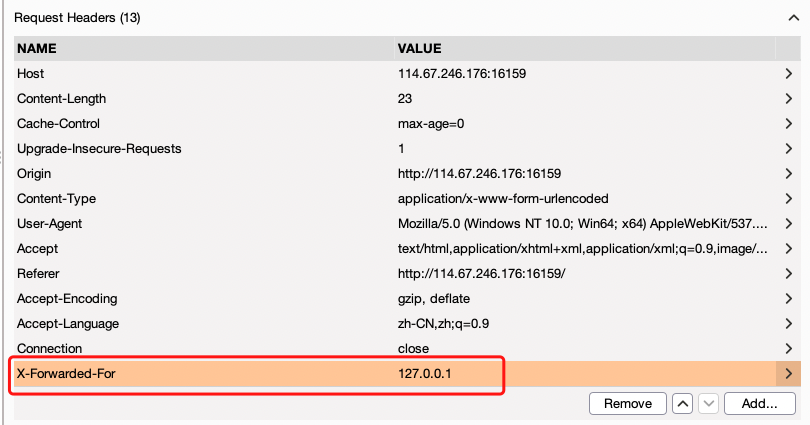Image resolution: width=810 pixels, height=425 pixels.
Task: Select the close value
Action: [x=413, y=349]
